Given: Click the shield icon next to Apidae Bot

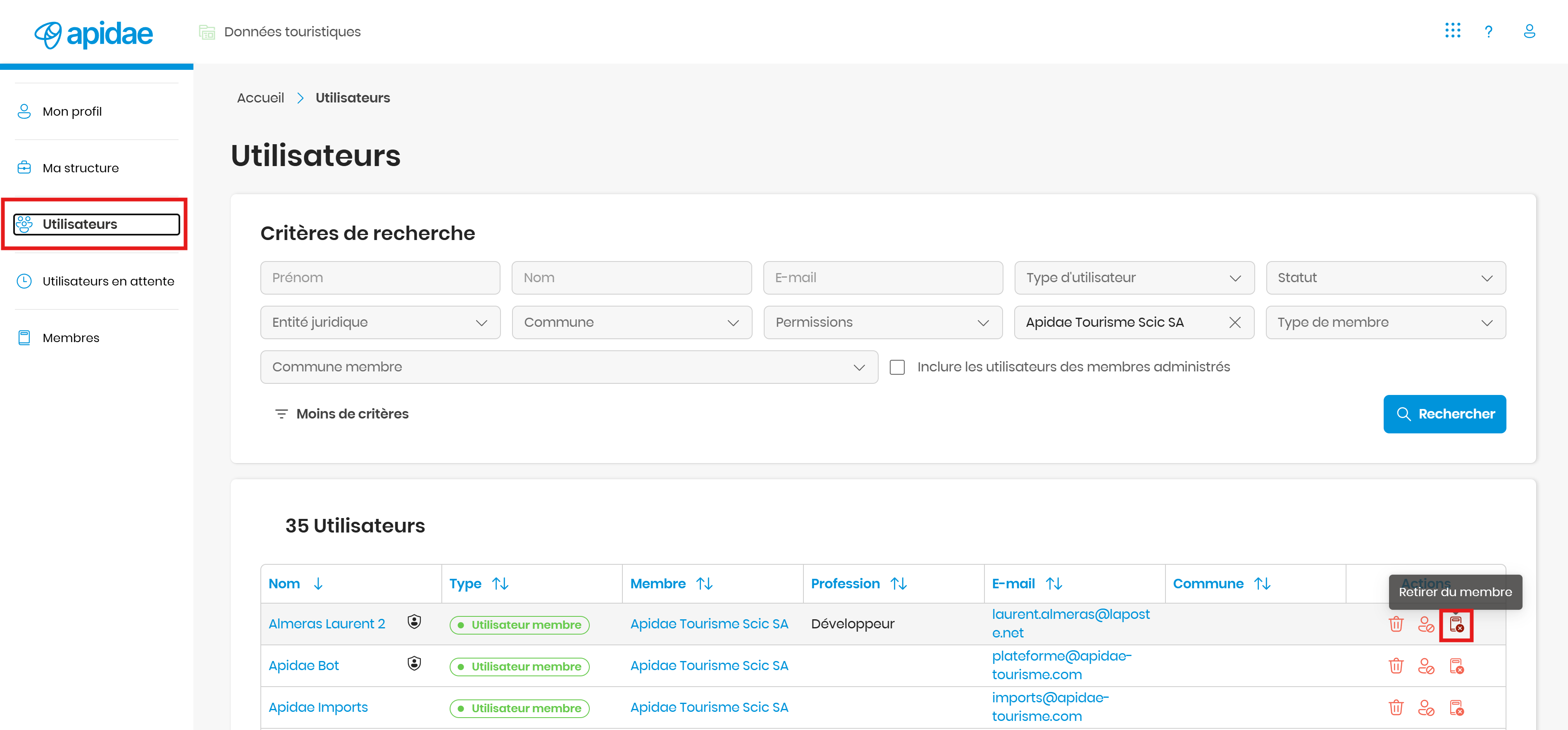Looking at the screenshot, I should (x=414, y=663).
